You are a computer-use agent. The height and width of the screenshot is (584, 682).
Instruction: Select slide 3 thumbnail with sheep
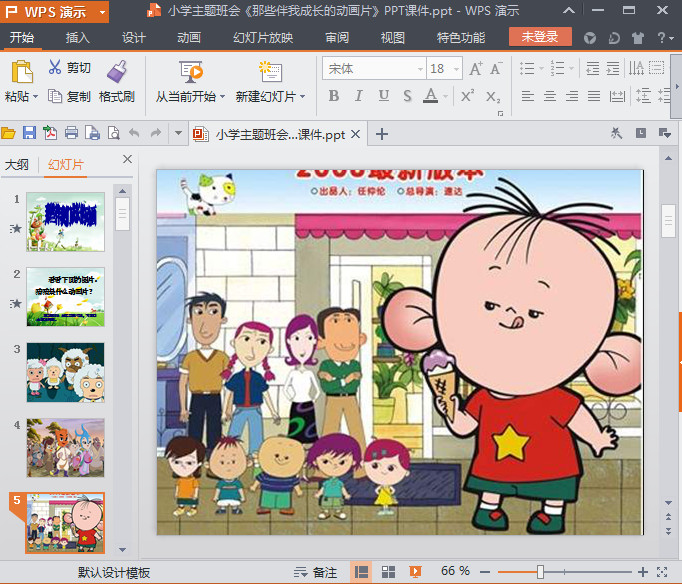click(66, 373)
